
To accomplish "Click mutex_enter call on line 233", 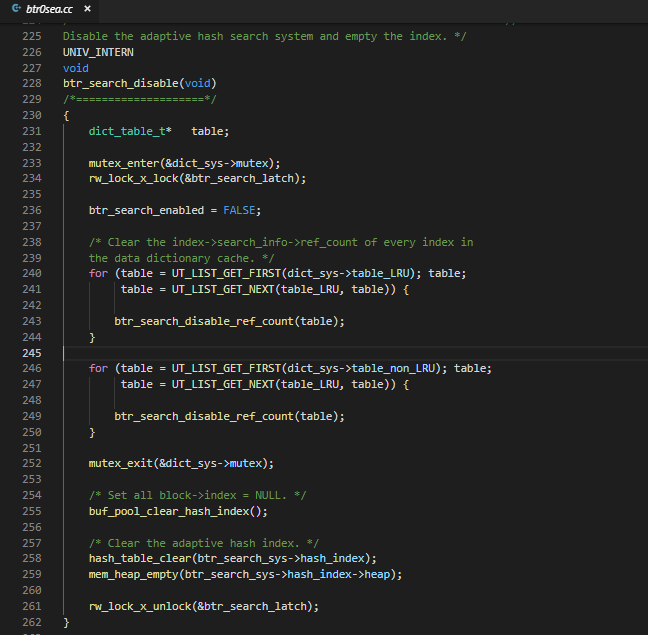I will tap(124, 163).
